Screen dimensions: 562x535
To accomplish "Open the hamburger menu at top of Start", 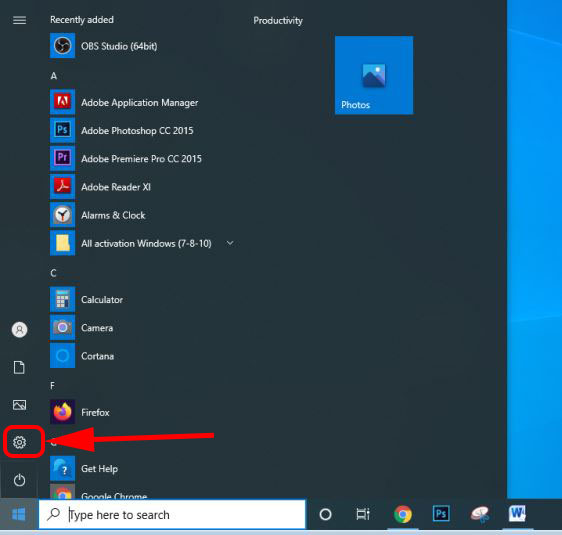I will tap(19, 20).
